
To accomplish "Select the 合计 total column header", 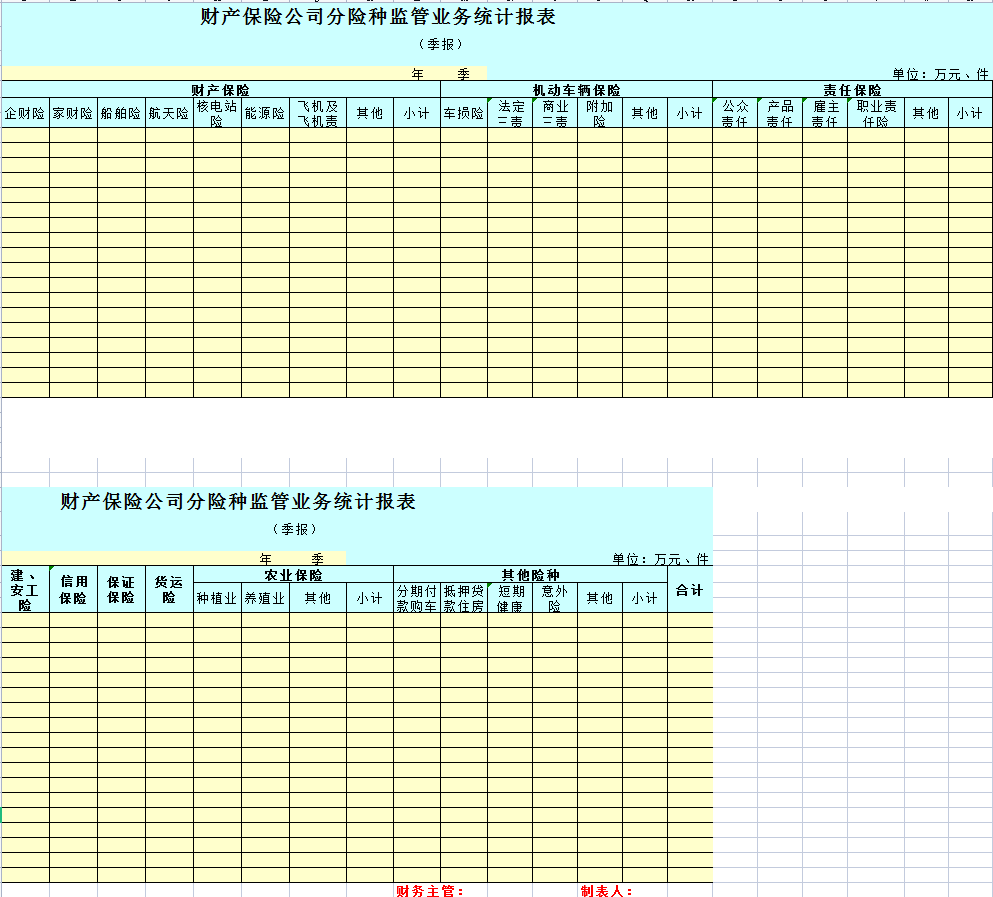I will pos(690,590).
